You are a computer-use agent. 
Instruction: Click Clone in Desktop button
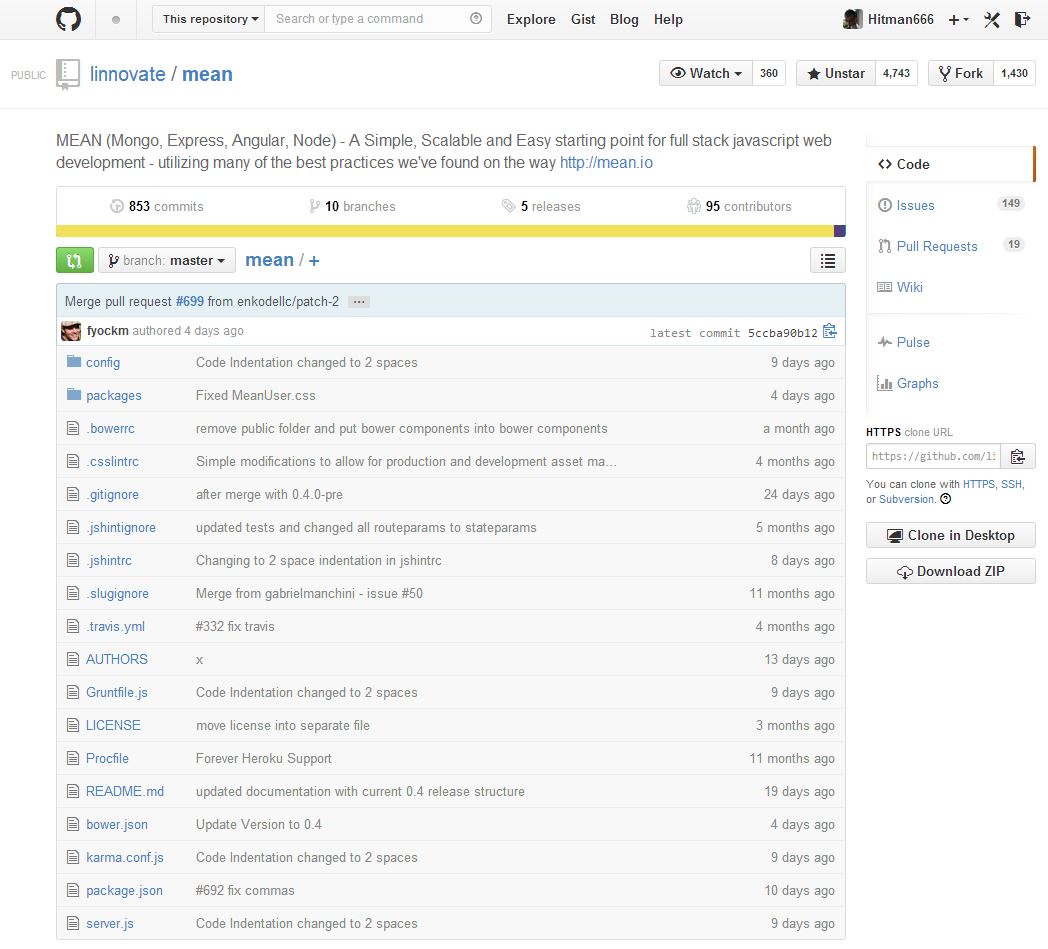[x=950, y=535]
